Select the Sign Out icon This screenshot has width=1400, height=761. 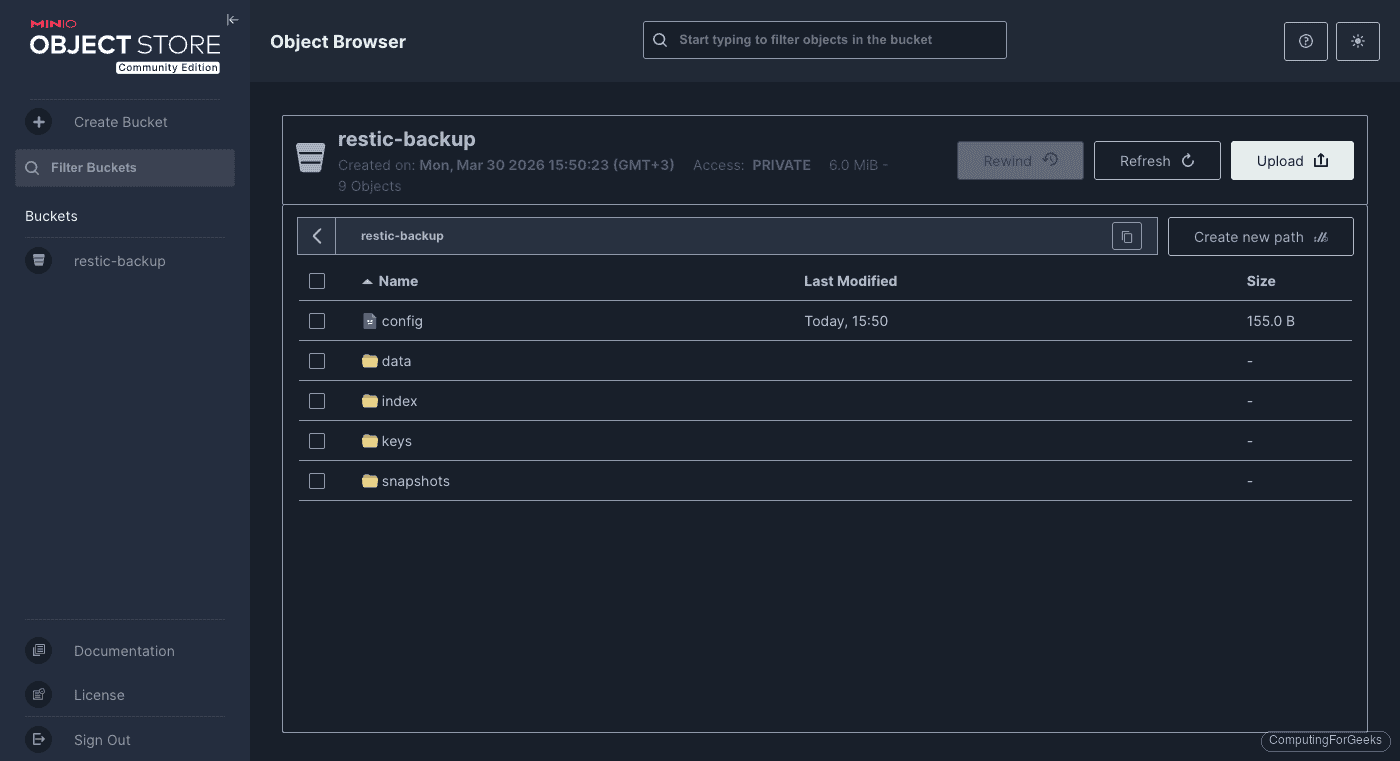38,740
